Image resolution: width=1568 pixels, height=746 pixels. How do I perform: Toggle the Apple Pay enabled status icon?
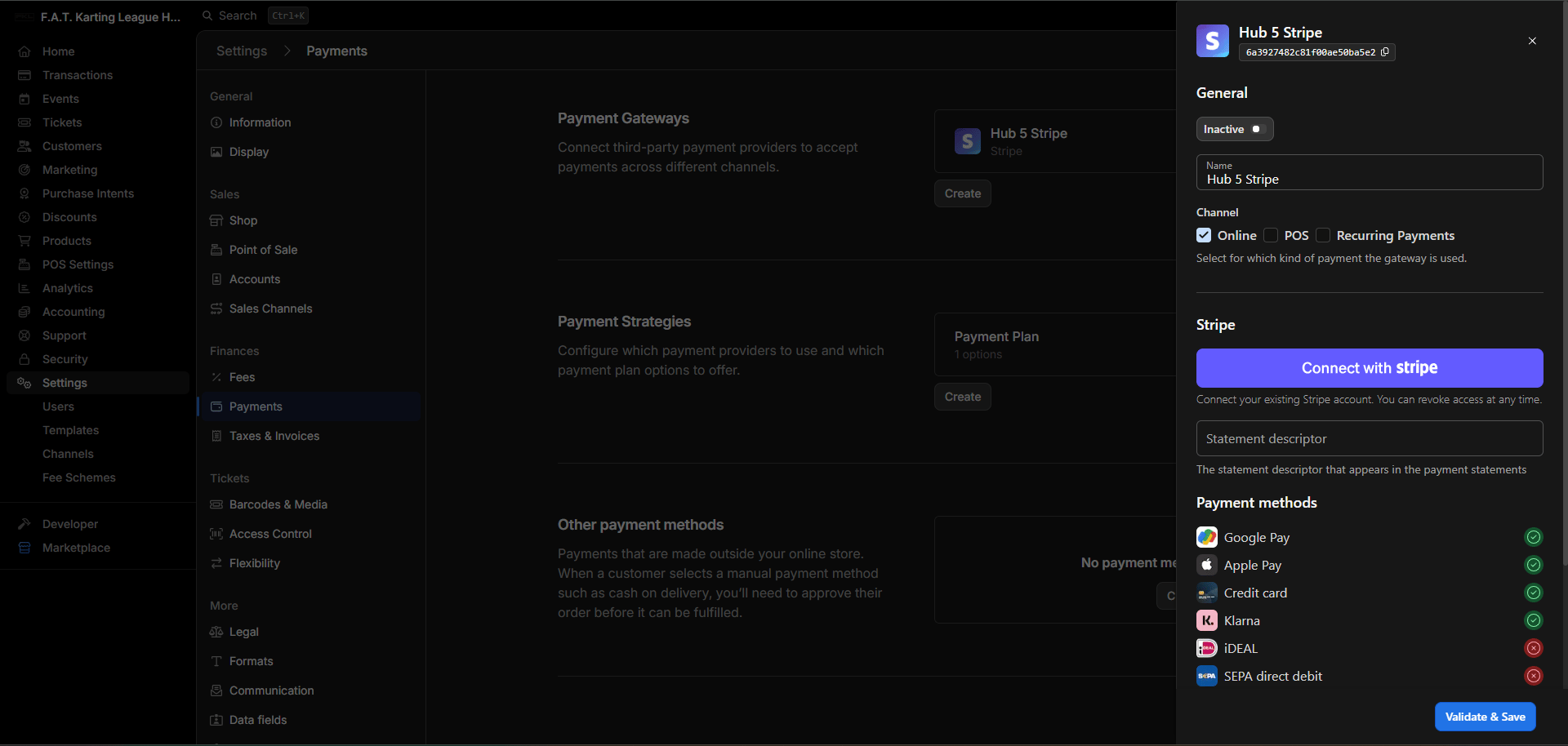1534,565
